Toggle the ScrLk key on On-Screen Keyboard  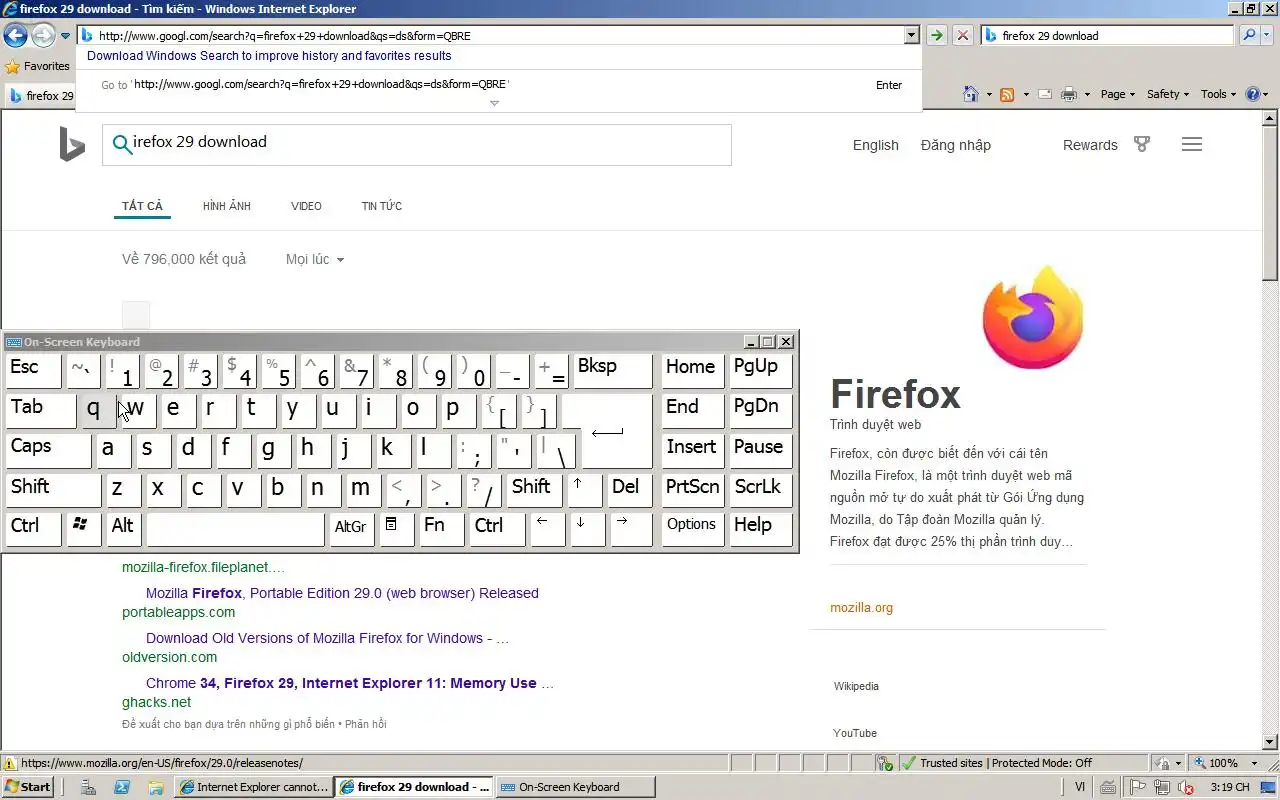tap(760, 490)
